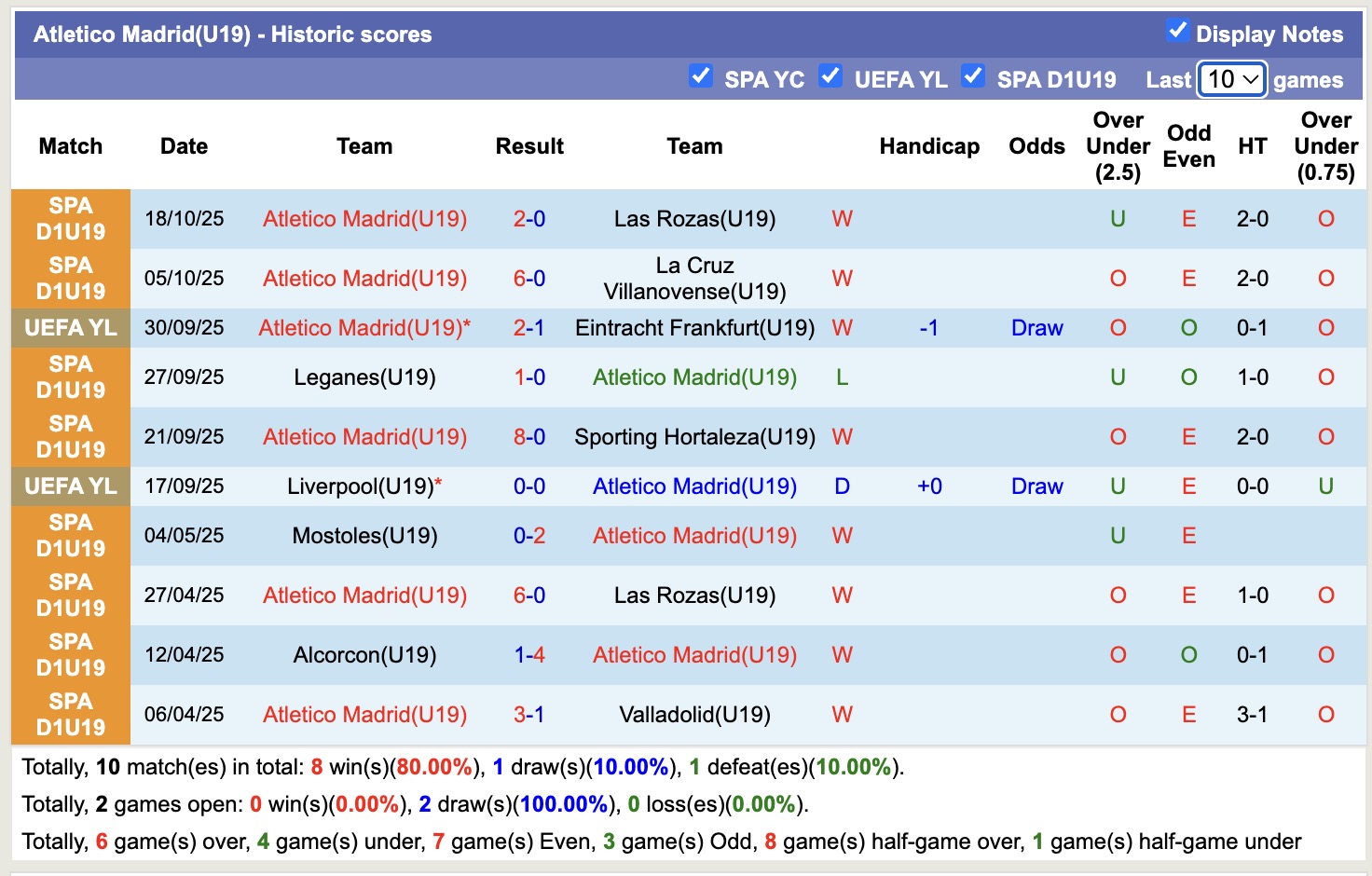This screenshot has height=876, width=1372.
Task: Click the 2-0 result against Las Rozas
Action: click(529, 219)
